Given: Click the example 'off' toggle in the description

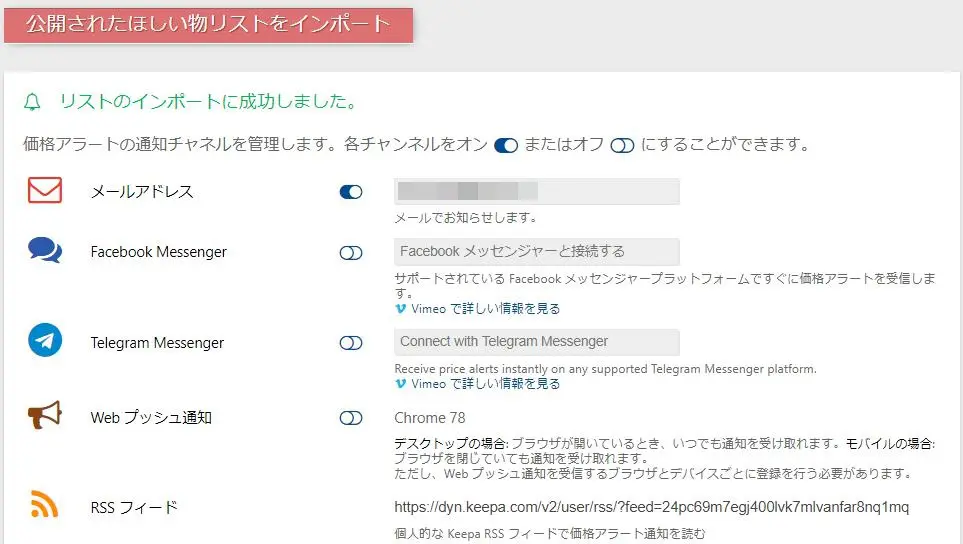Looking at the screenshot, I should [x=622, y=146].
